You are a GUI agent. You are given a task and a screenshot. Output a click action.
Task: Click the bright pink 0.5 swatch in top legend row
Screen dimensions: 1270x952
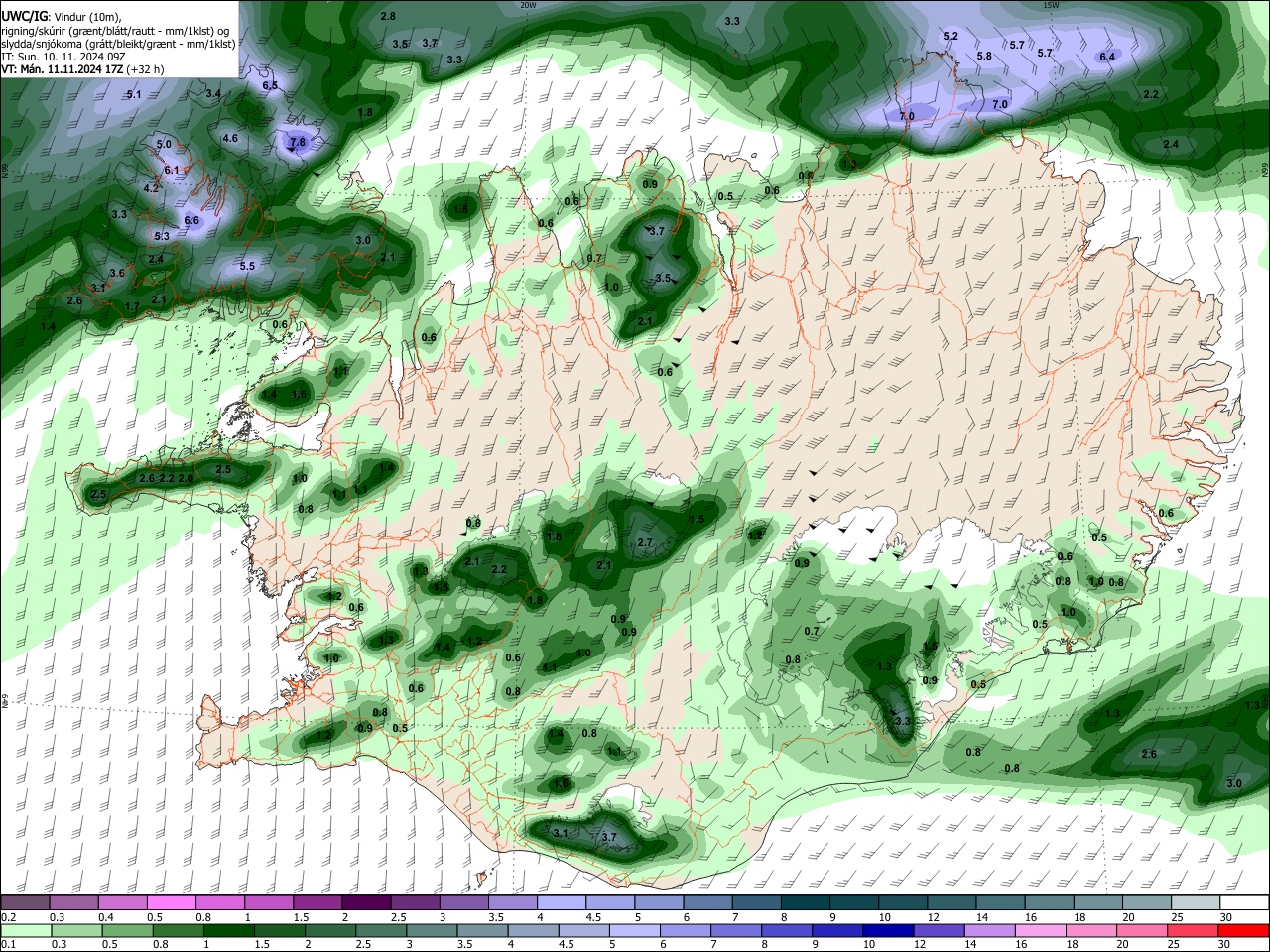click(171, 903)
